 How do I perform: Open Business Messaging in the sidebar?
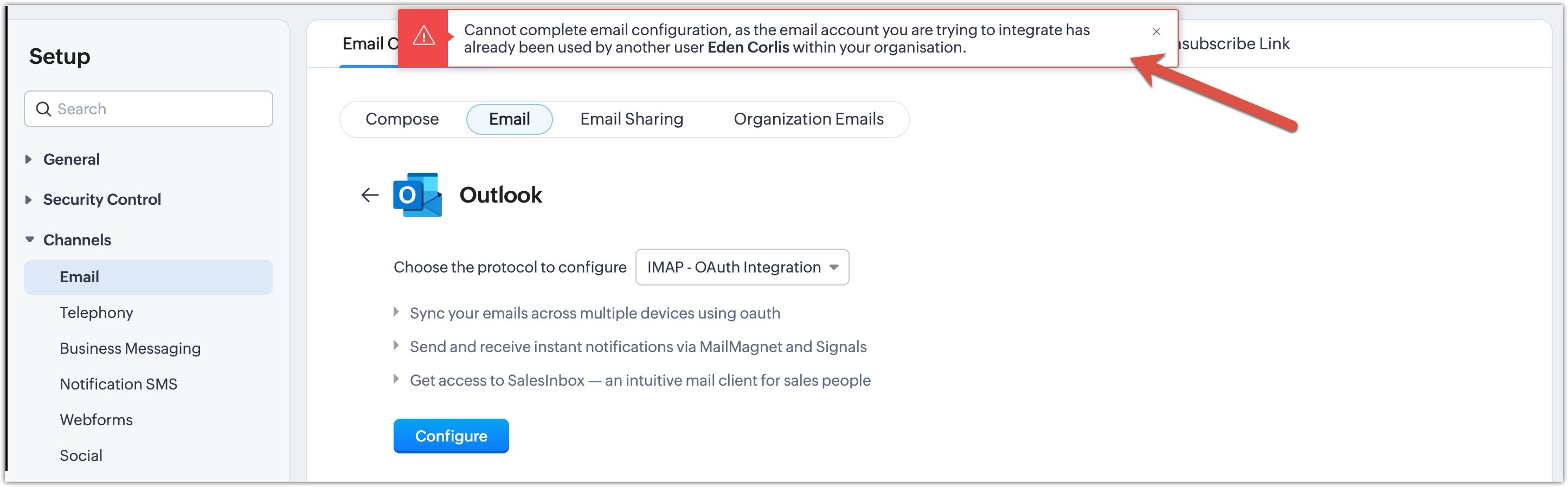(x=130, y=348)
